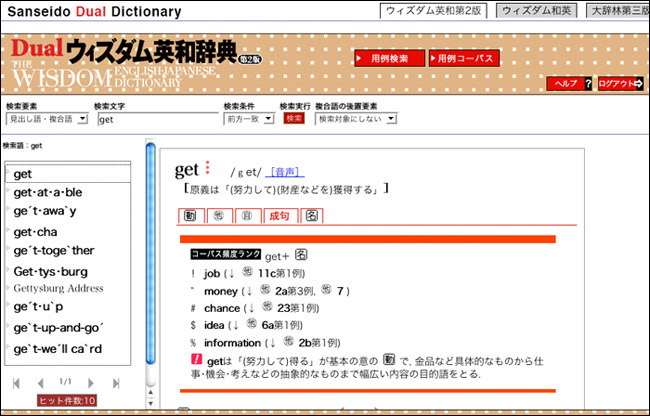
Task: Open the ウィズダム英和第2版 dictionary tab
Action: [433, 11]
